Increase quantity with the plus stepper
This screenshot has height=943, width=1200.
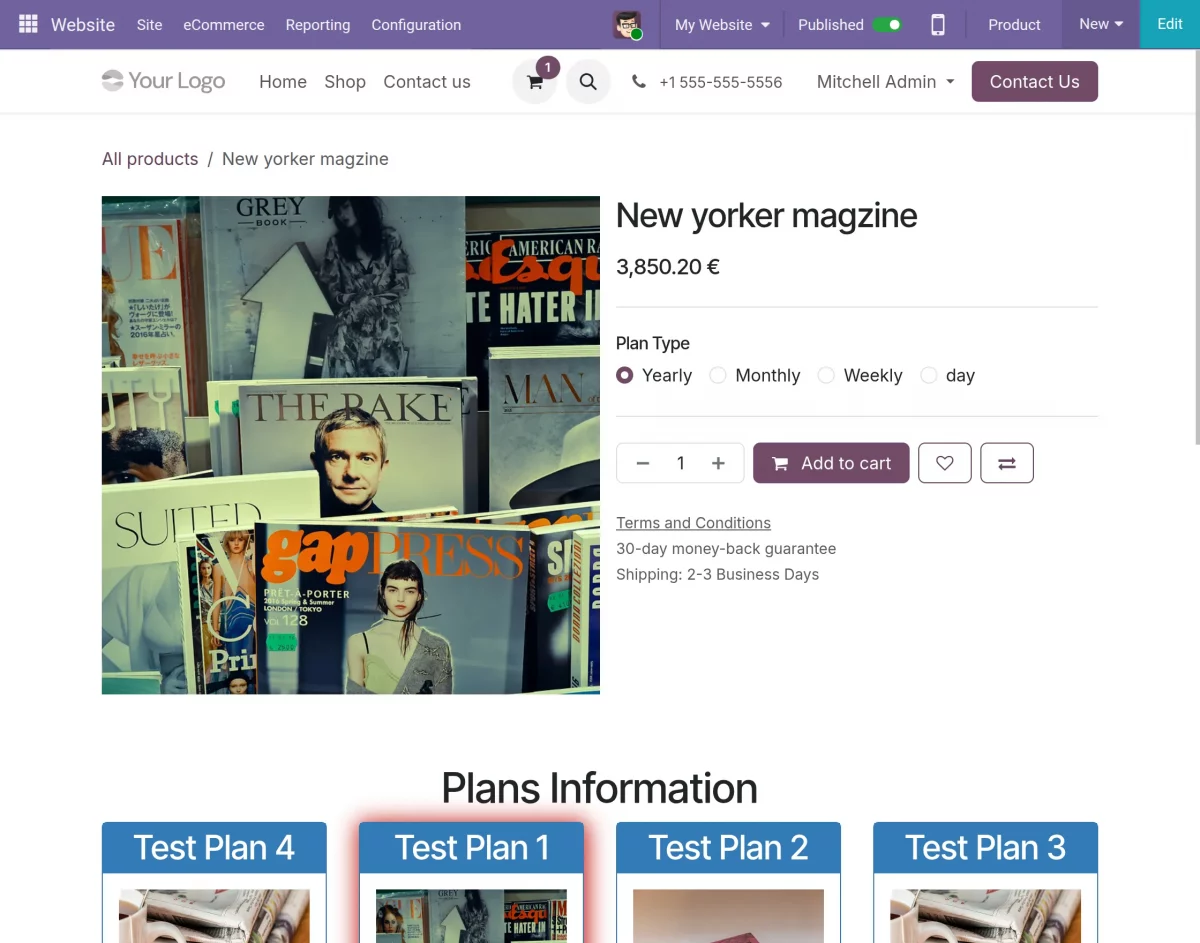[x=717, y=462]
